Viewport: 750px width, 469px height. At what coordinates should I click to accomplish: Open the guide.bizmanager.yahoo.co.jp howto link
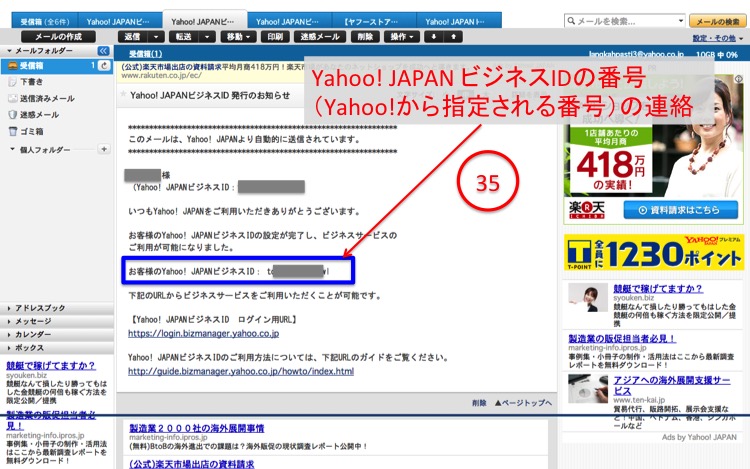241,371
